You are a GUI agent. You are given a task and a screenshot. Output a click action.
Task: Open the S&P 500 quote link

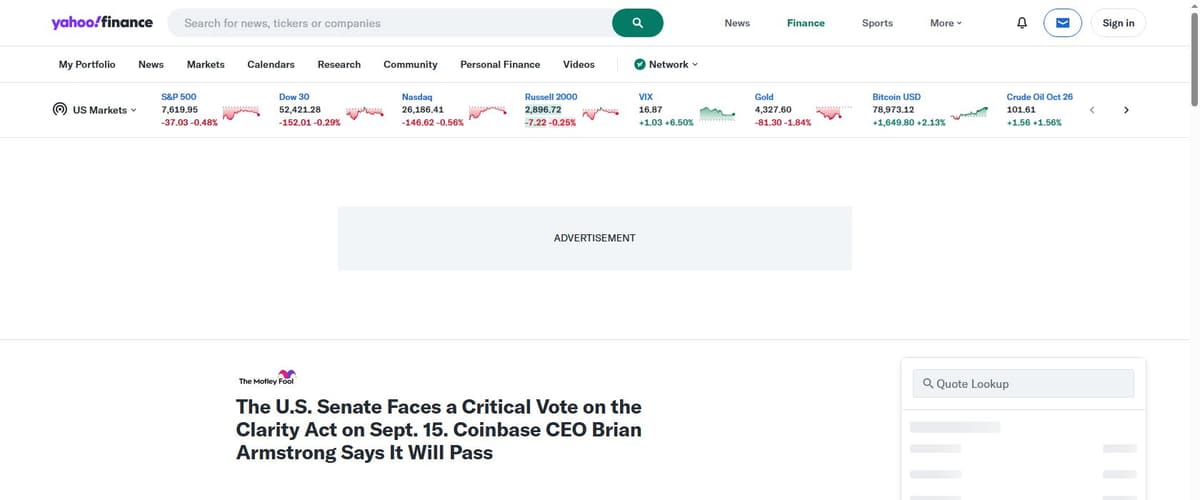click(179, 97)
